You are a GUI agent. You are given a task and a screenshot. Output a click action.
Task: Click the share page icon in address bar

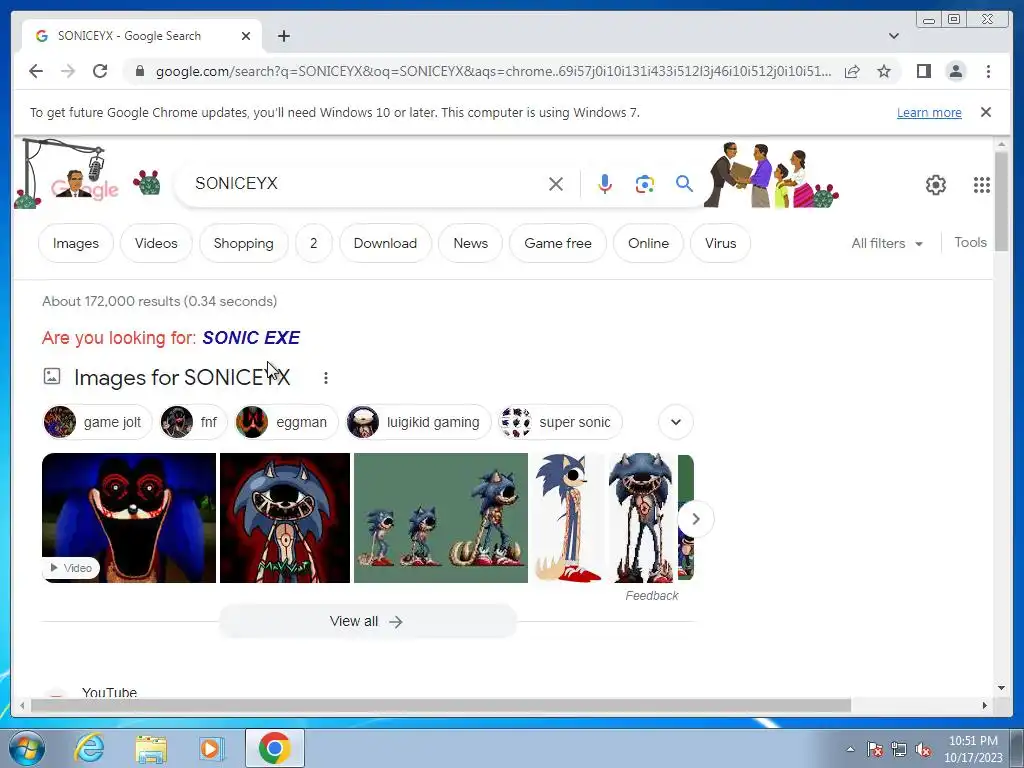[x=852, y=71]
